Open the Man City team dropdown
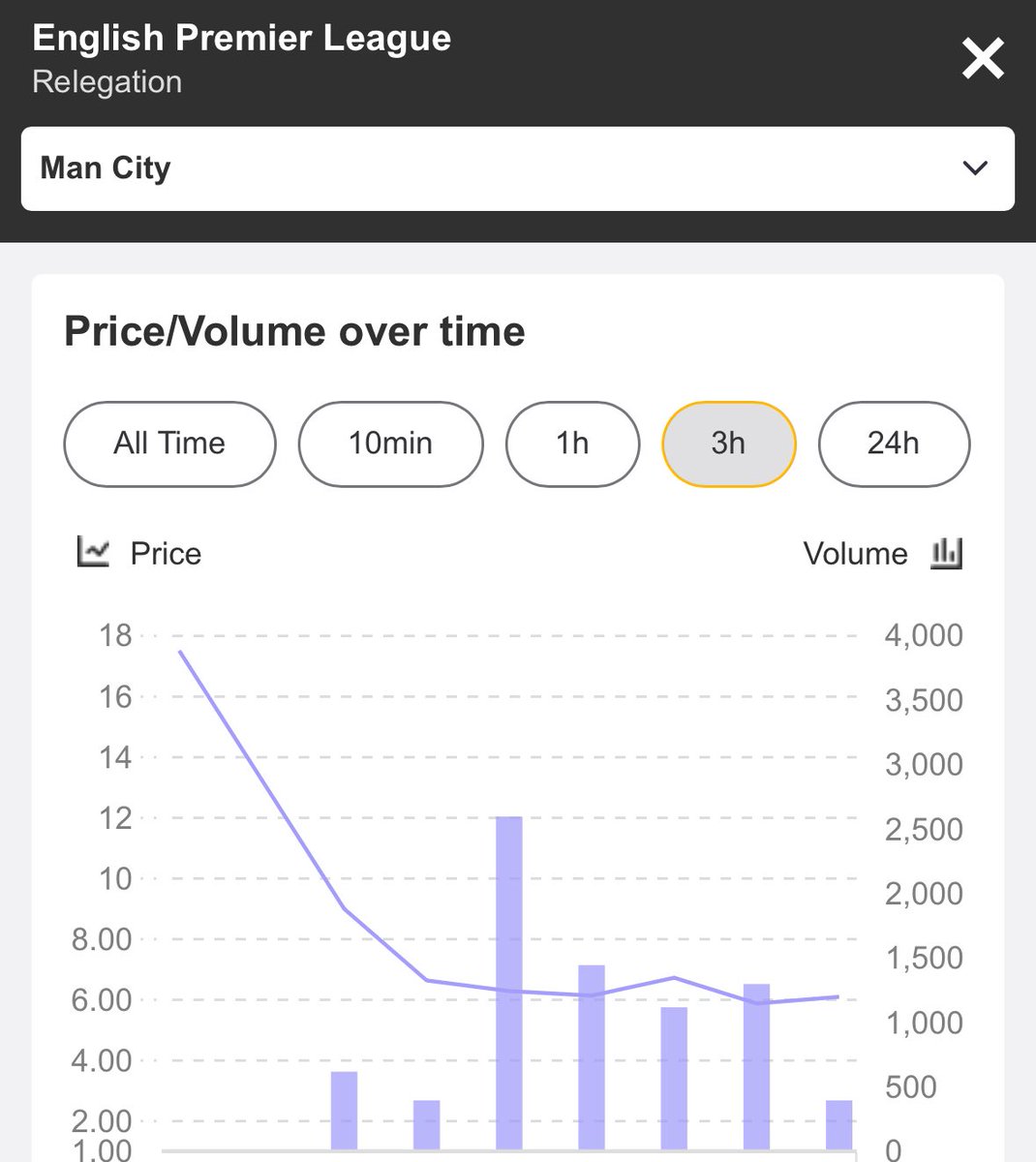The height and width of the screenshot is (1162, 1036). 518,168
